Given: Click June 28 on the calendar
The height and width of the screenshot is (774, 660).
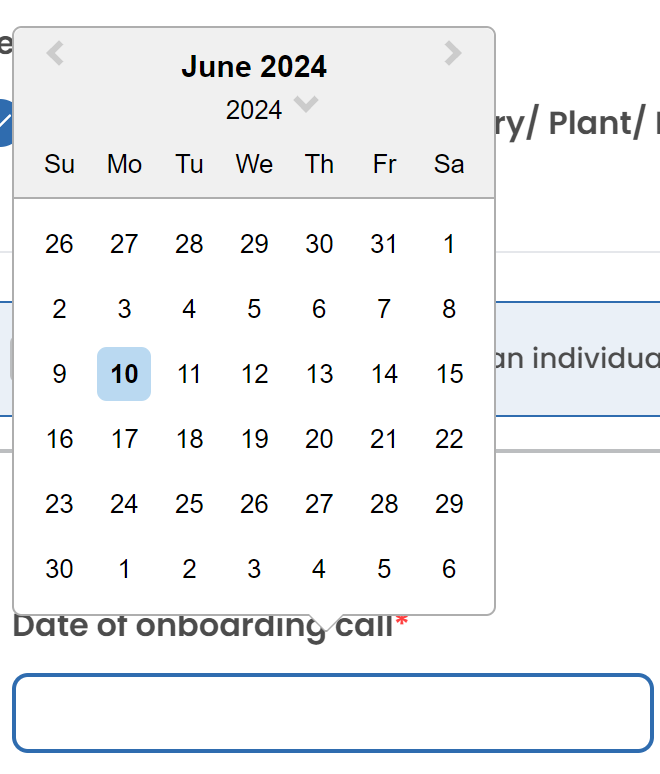Looking at the screenshot, I should (384, 504).
